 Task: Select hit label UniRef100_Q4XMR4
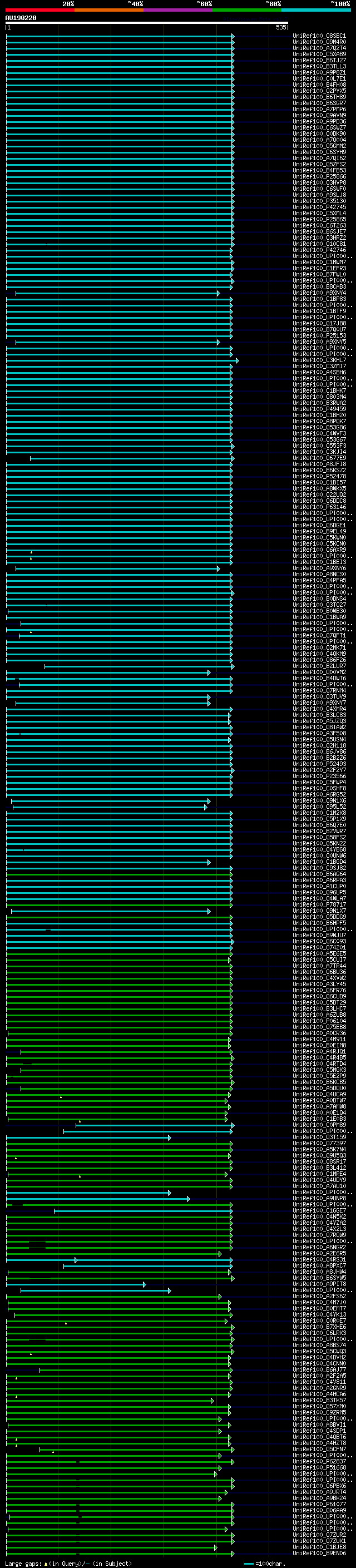point(319,709)
